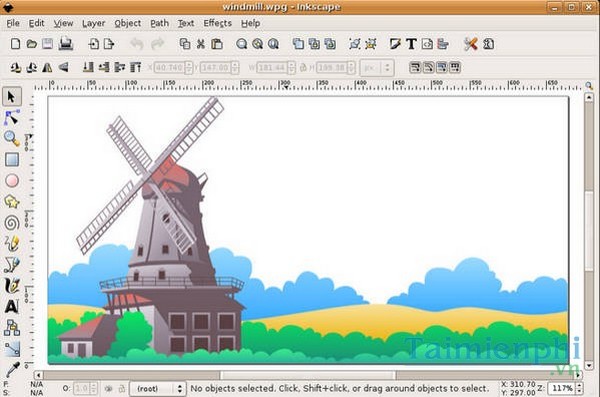The image size is (600, 397).
Task: Select the Selector arrow tool
Action: (x=12, y=96)
